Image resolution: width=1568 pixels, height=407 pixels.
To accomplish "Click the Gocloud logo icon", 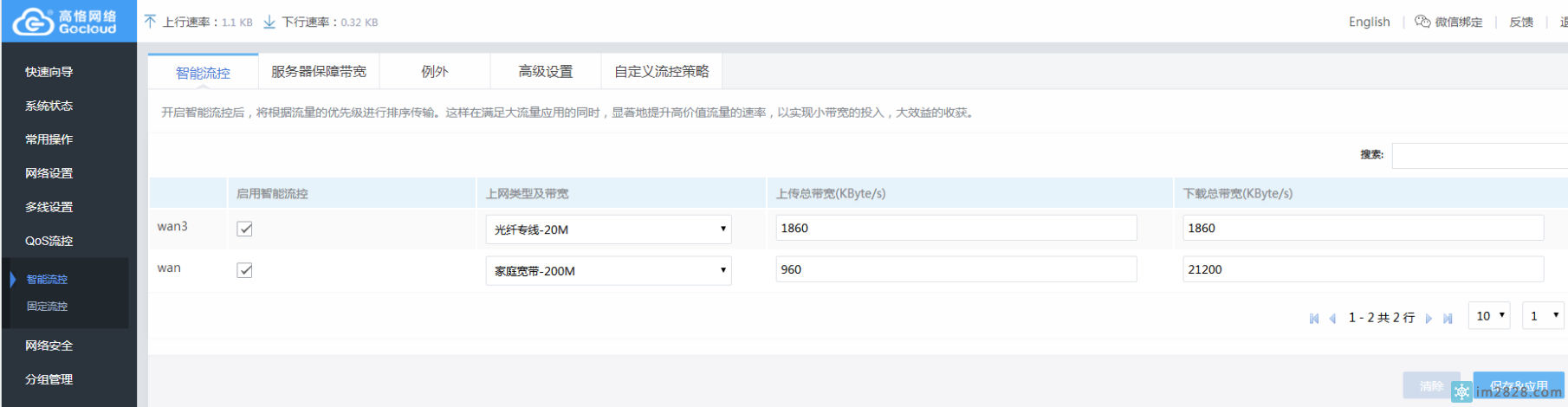I will pyautogui.click(x=33, y=22).
